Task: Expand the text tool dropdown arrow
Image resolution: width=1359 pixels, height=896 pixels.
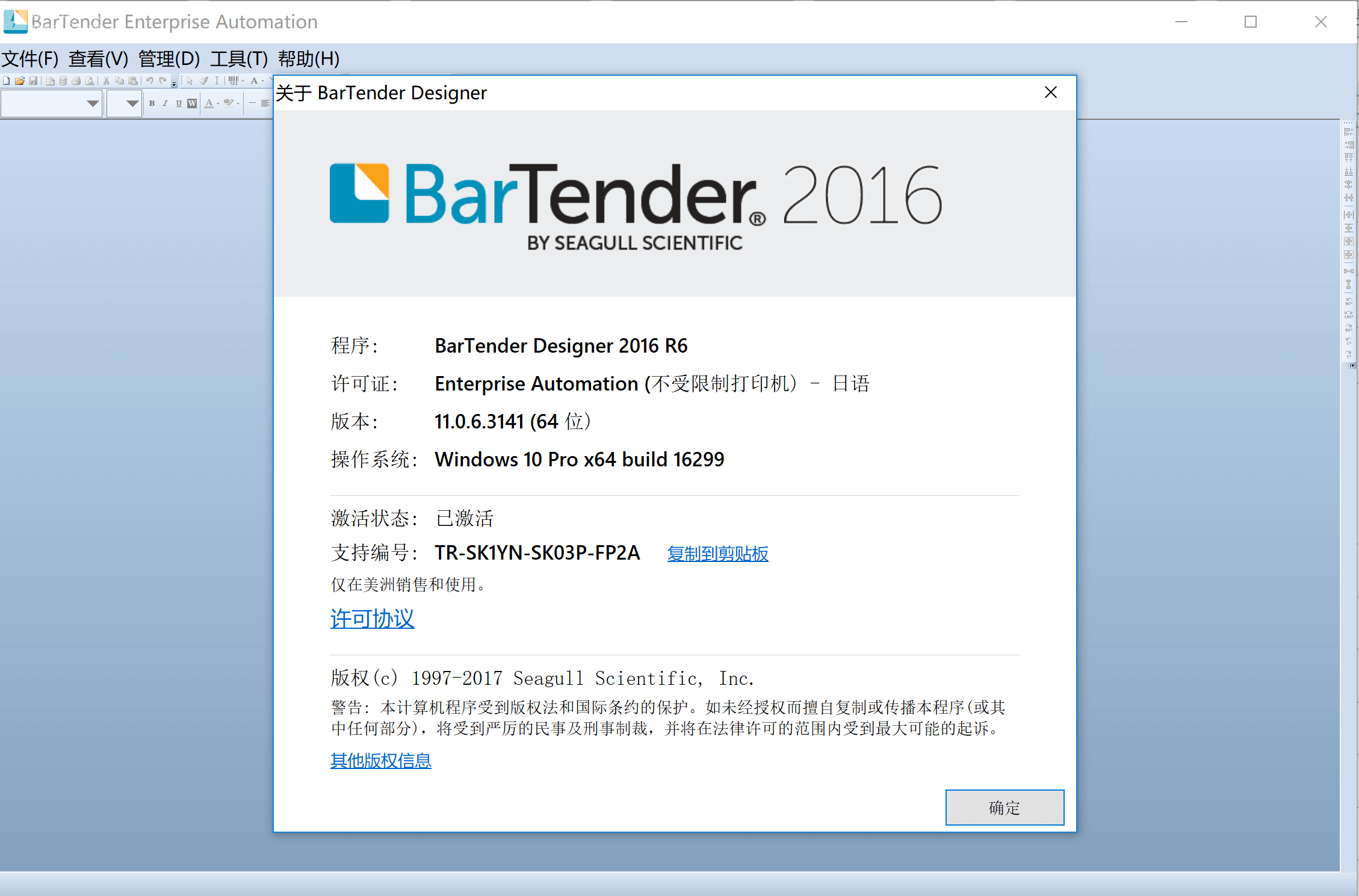Action: pos(262,81)
